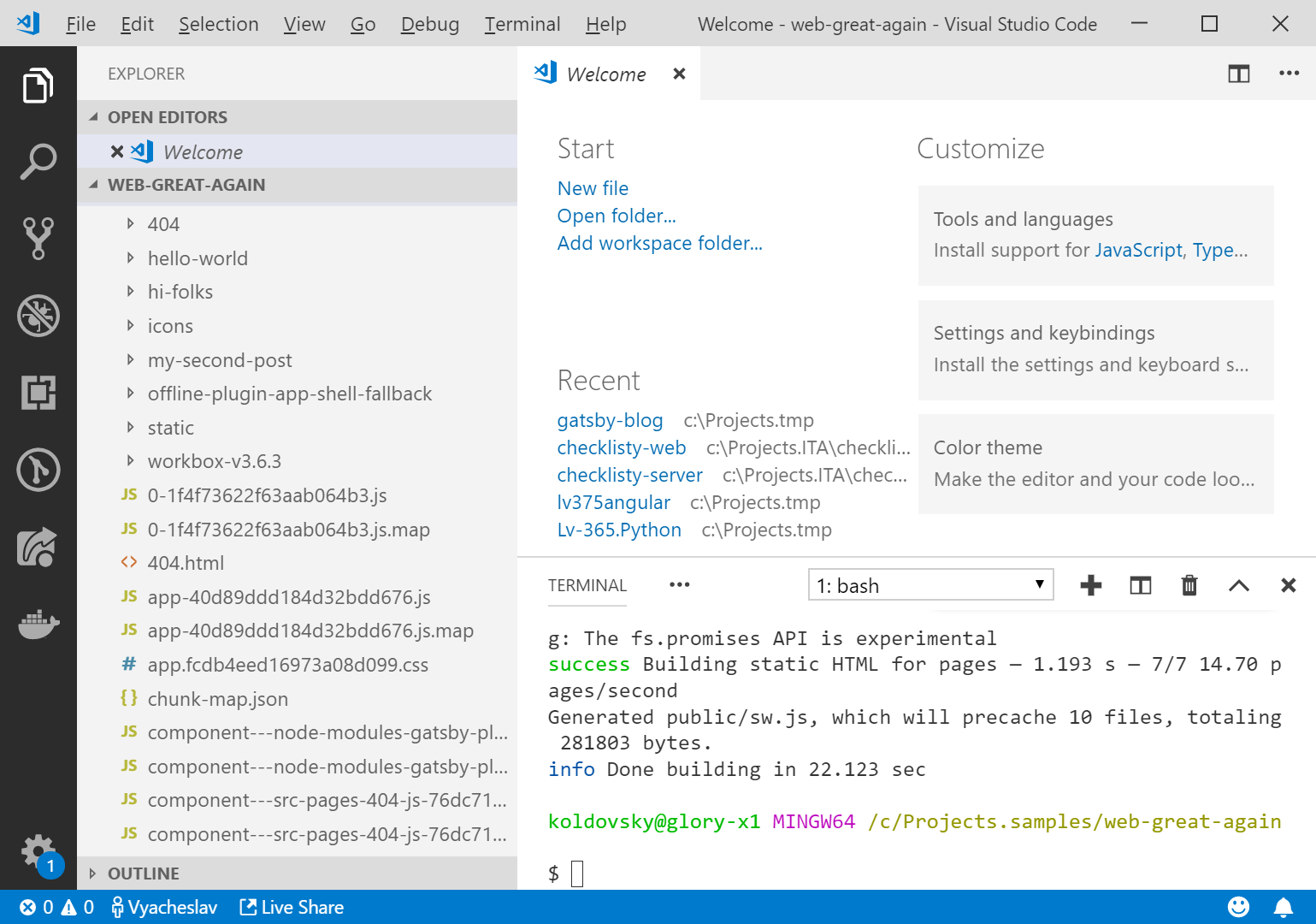Open the Selection menu
Image resolution: width=1316 pixels, height=924 pixels.
click(x=218, y=24)
